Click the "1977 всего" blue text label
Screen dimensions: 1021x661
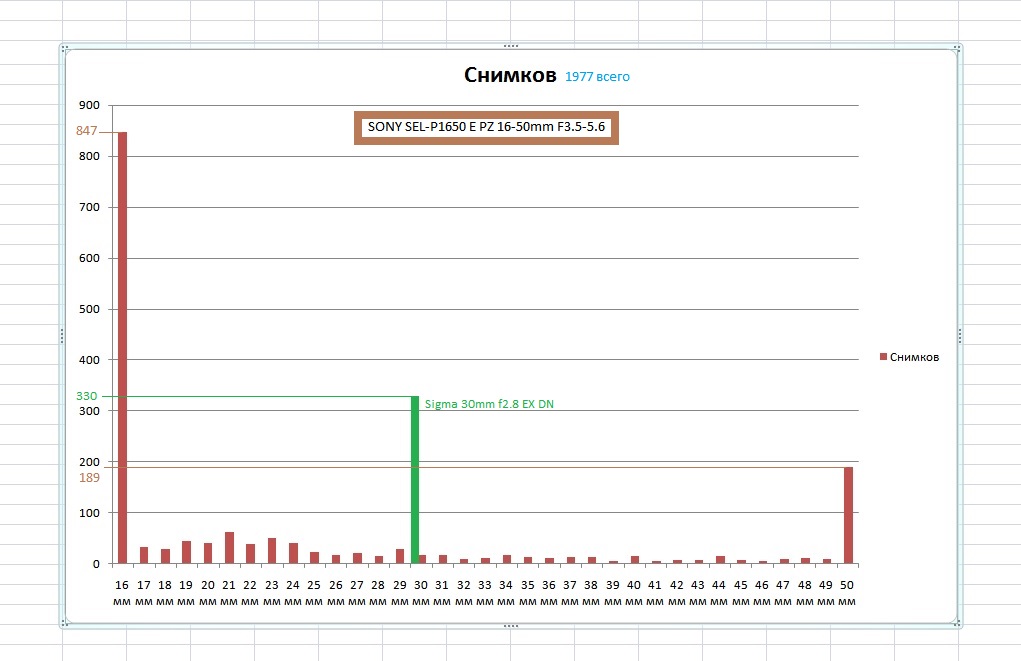[597, 77]
